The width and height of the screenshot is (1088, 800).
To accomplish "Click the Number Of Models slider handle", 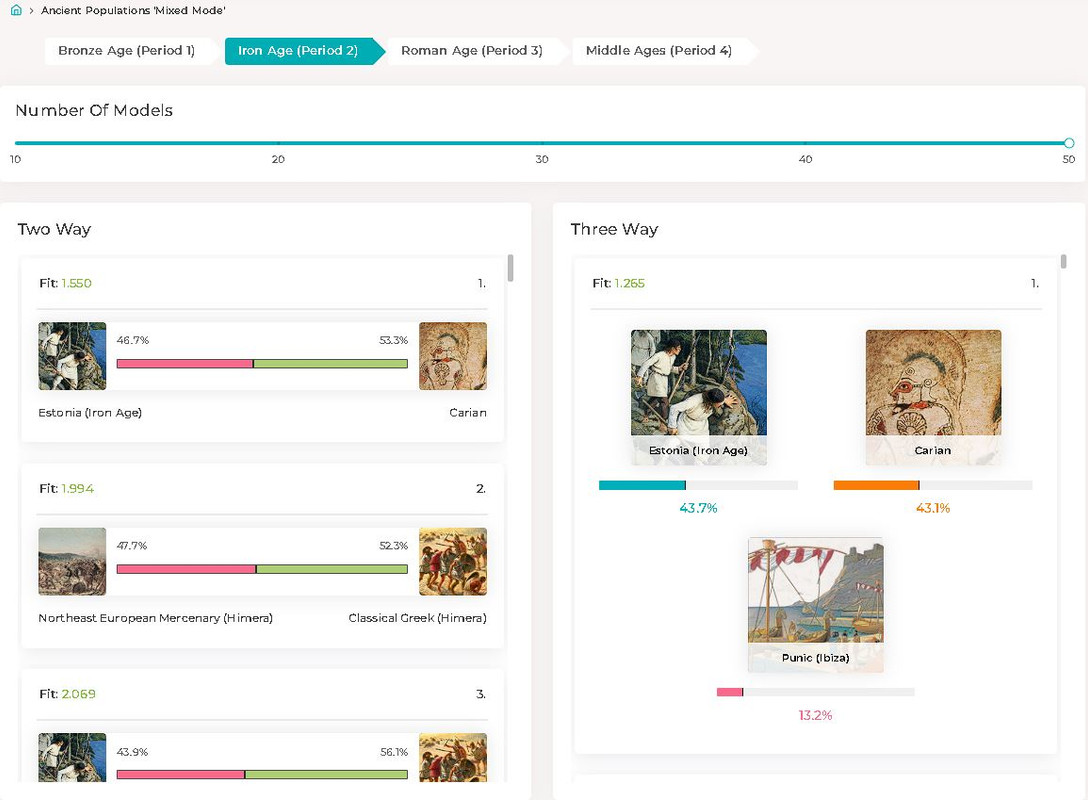I will point(1069,143).
